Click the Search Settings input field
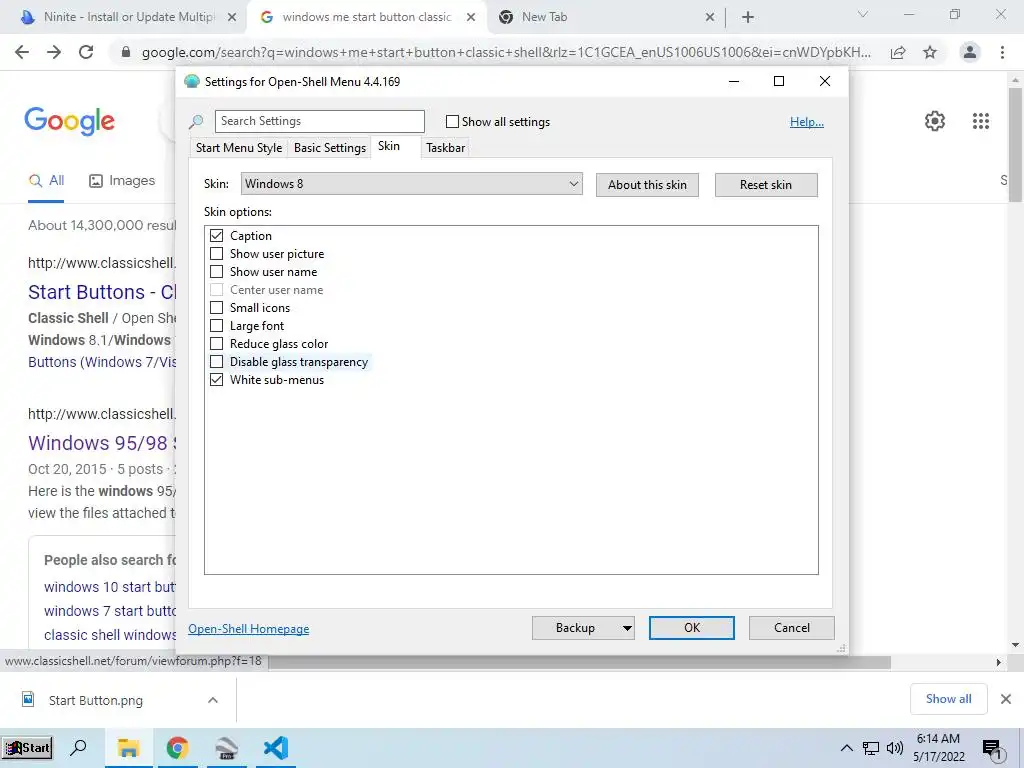Image resolution: width=1024 pixels, height=768 pixels. [320, 121]
